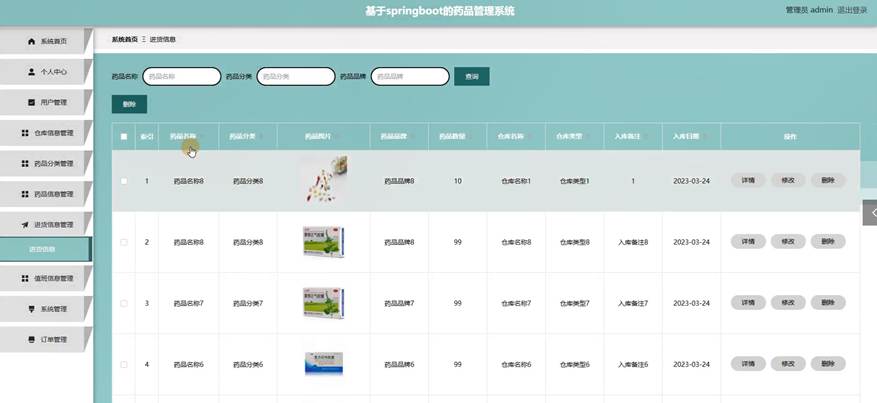Open the medicine box image in row 2

(x=324, y=241)
